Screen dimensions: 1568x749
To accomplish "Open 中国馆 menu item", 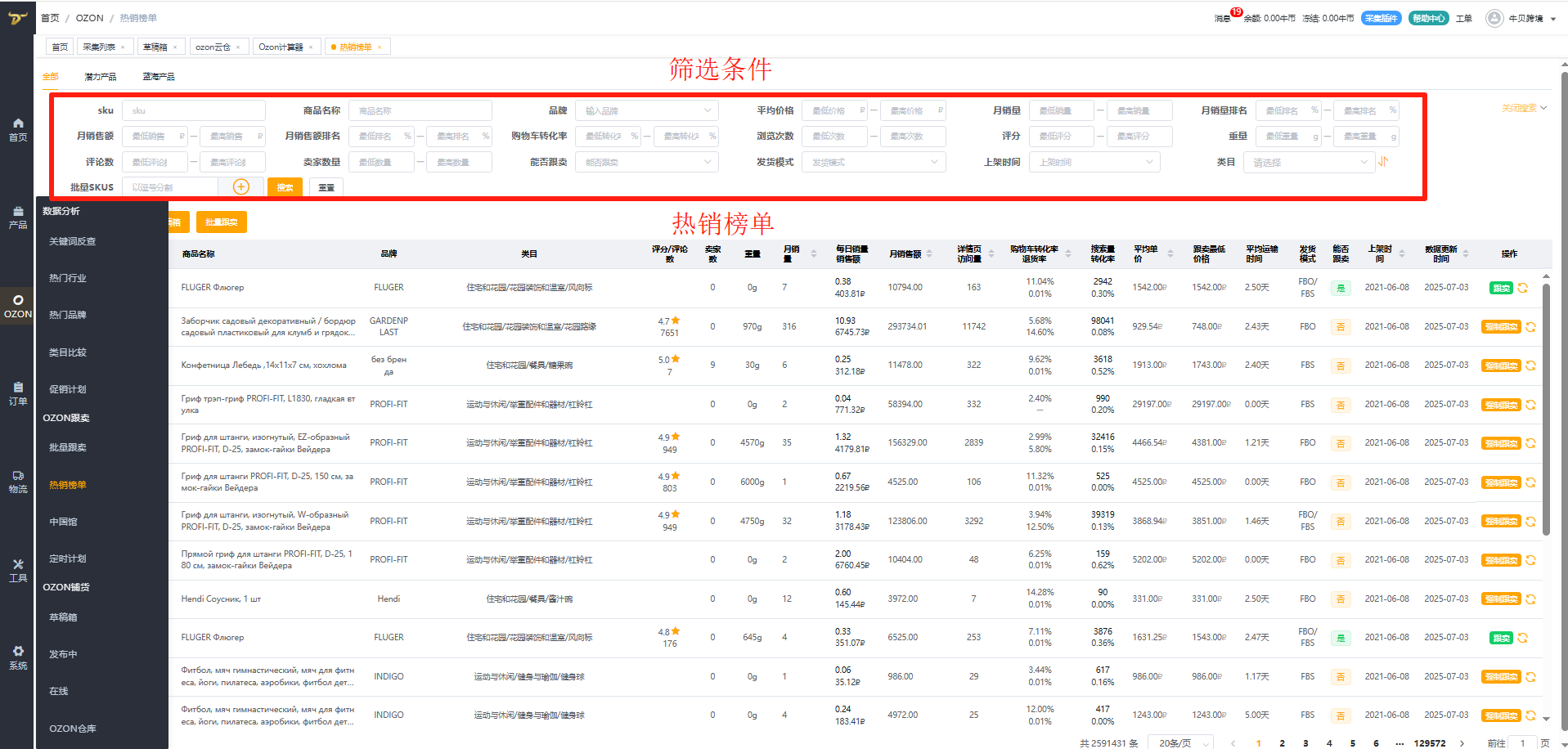I will click(63, 522).
